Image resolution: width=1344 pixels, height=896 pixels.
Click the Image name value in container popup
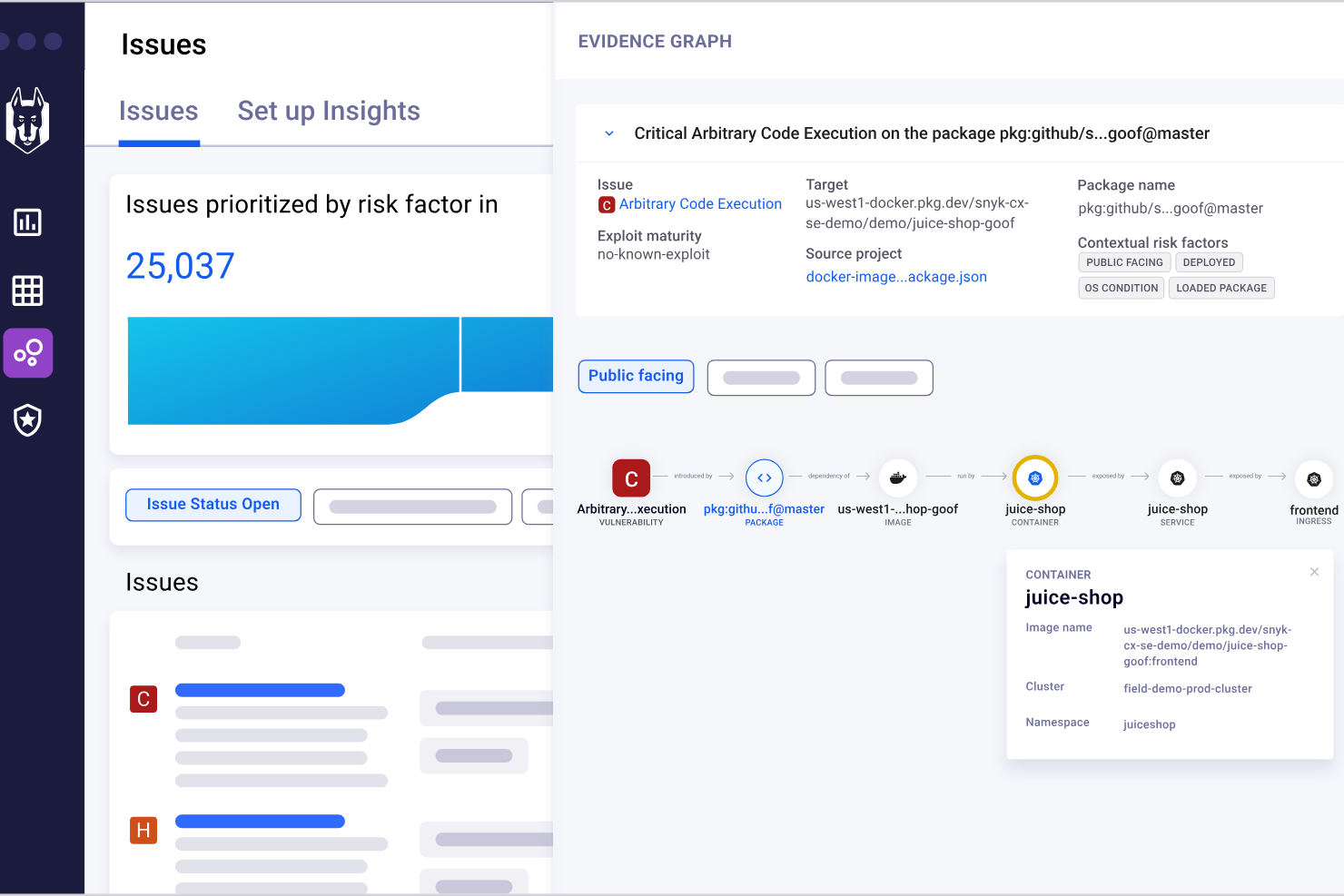click(x=1208, y=645)
